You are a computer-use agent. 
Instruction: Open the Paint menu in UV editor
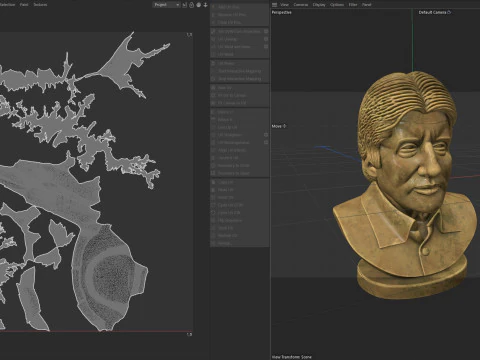[x=24, y=5]
